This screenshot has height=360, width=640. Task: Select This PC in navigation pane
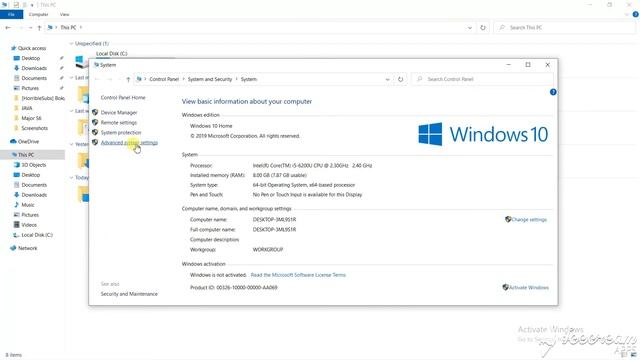click(26, 155)
